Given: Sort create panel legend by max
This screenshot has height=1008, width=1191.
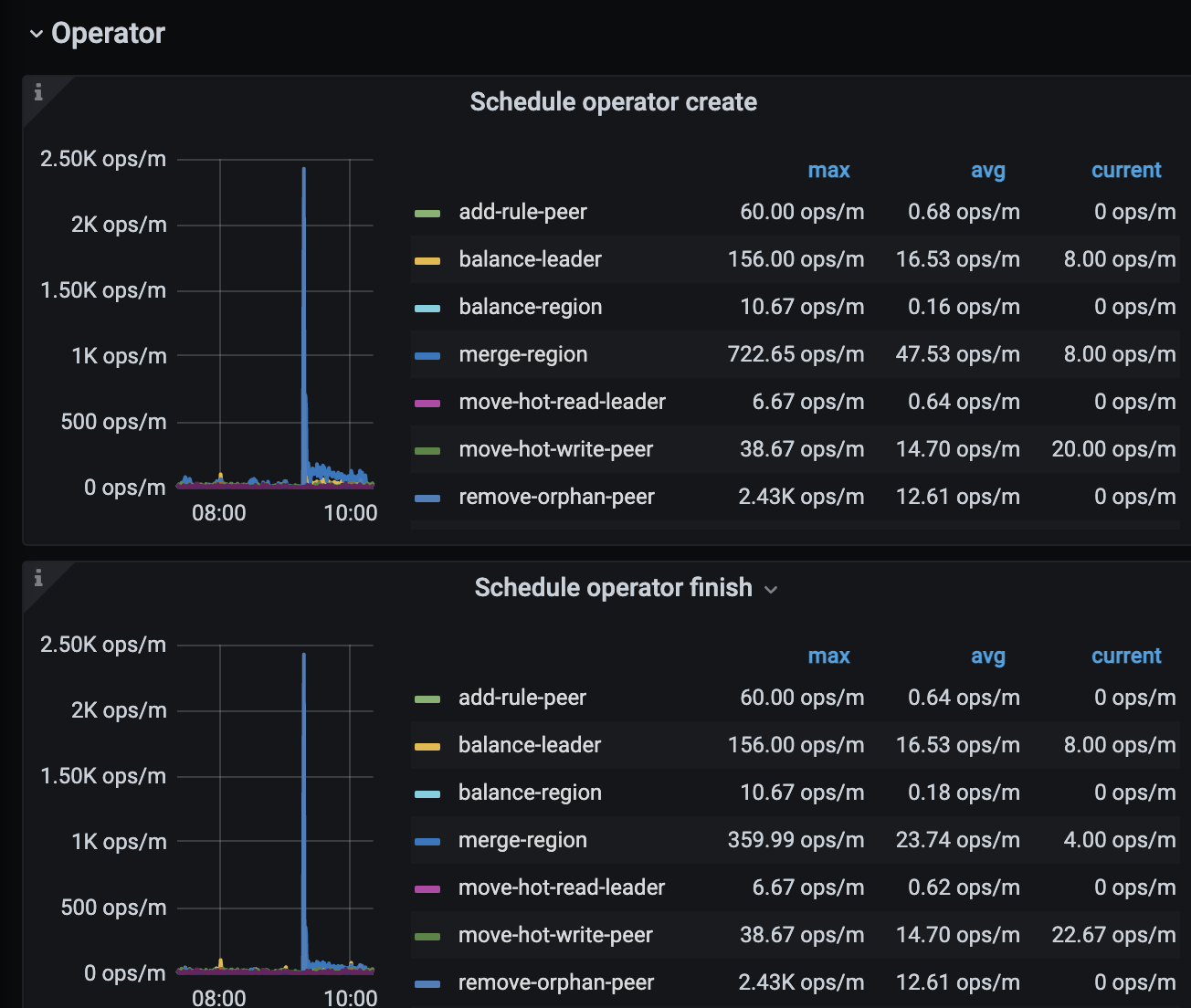Looking at the screenshot, I should point(828,171).
